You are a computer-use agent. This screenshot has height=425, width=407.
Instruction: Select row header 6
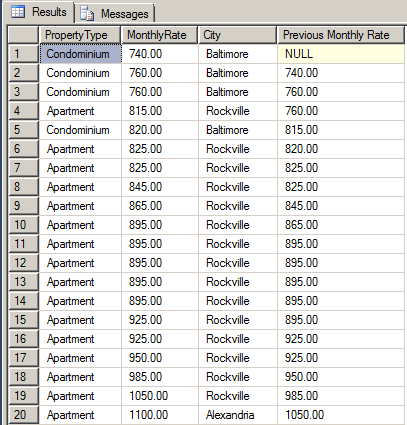(x=23, y=149)
